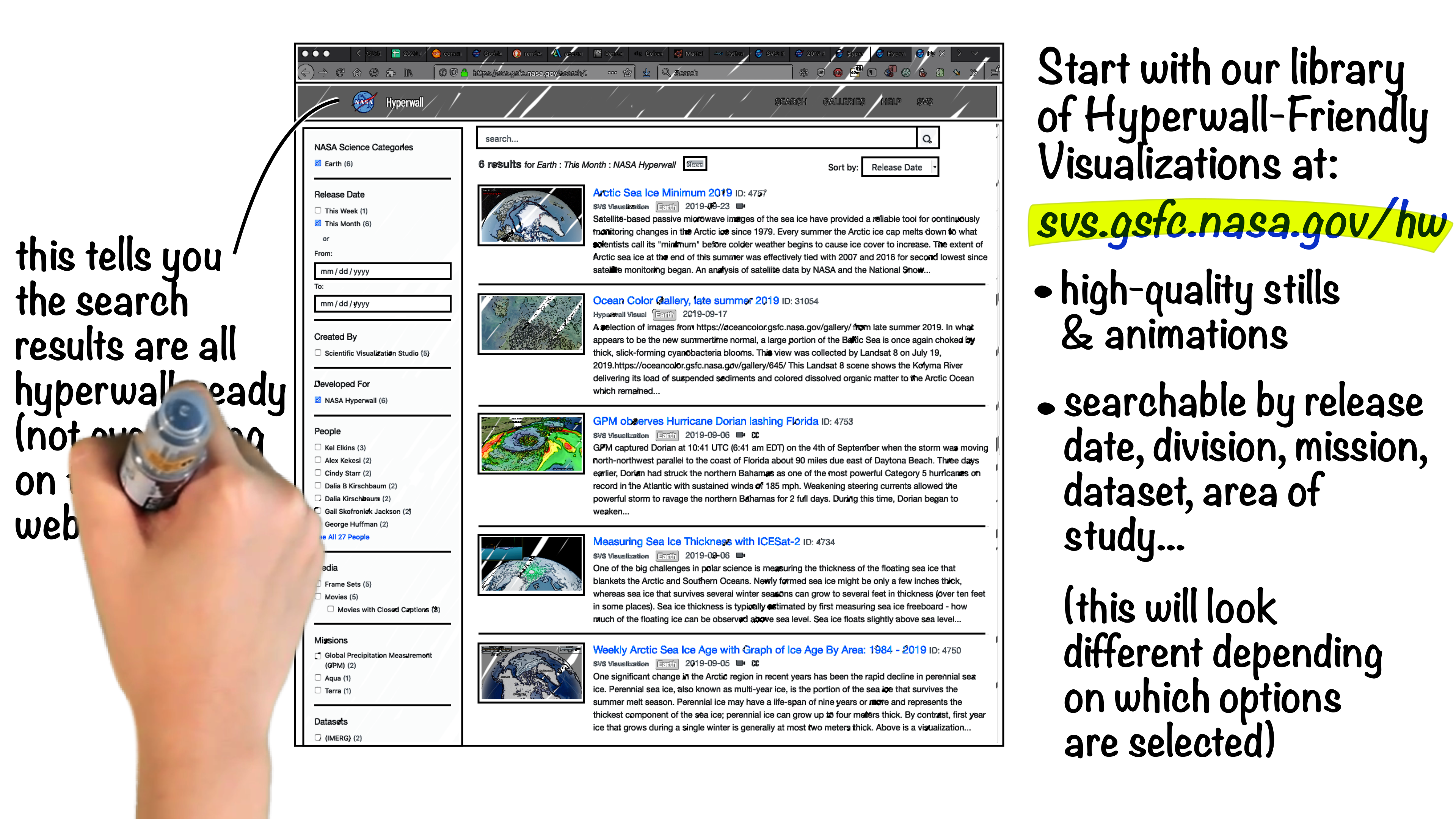Check the Alex Kekesi checkbox

coord(318,460)
